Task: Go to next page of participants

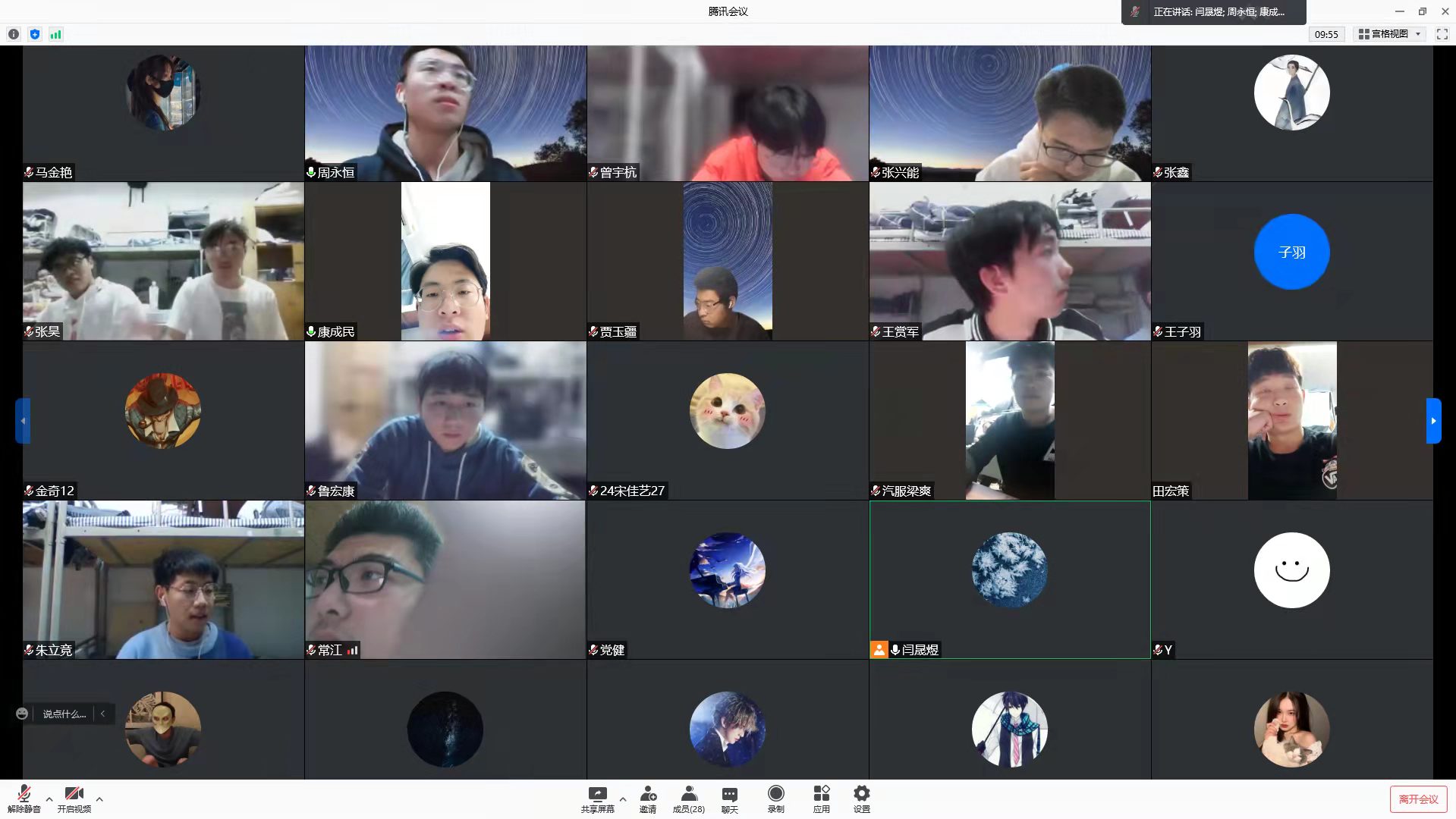Action: [x=1433, y=420]
